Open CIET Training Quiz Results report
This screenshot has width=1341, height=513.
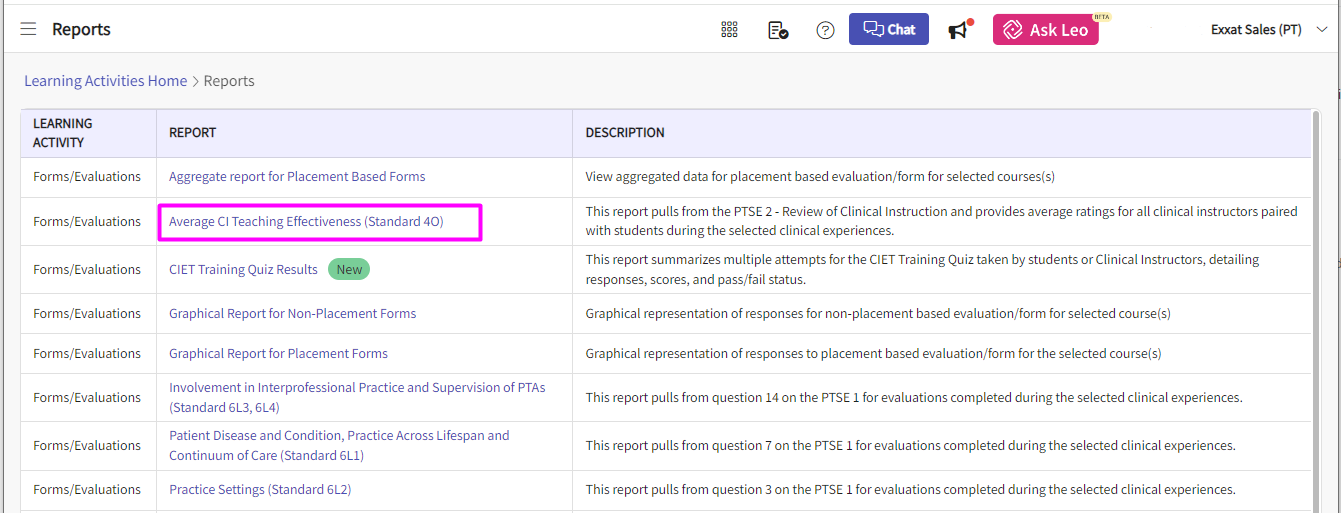[x=243, y=270]
